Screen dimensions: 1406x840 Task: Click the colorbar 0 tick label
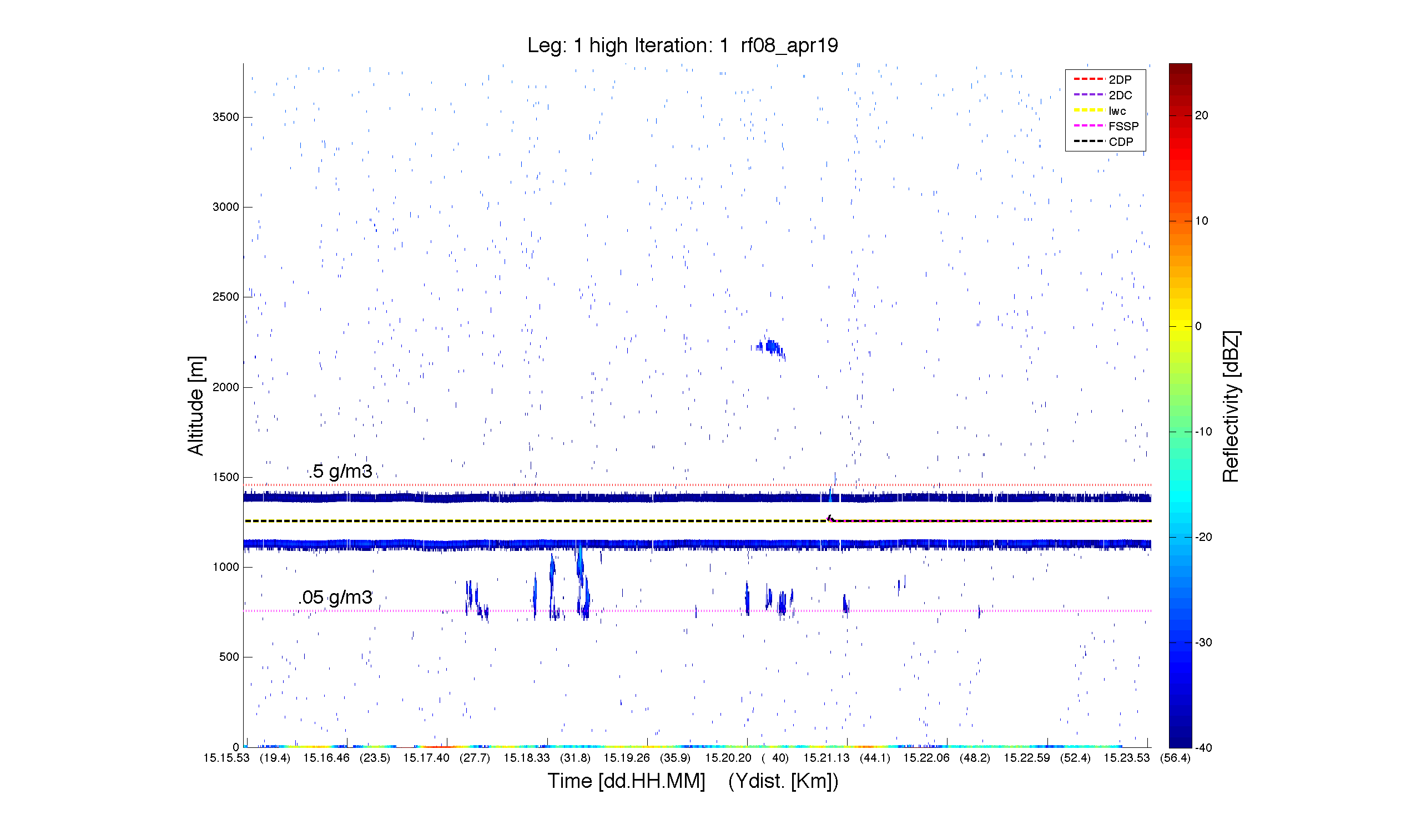(x=1198, y=326)
